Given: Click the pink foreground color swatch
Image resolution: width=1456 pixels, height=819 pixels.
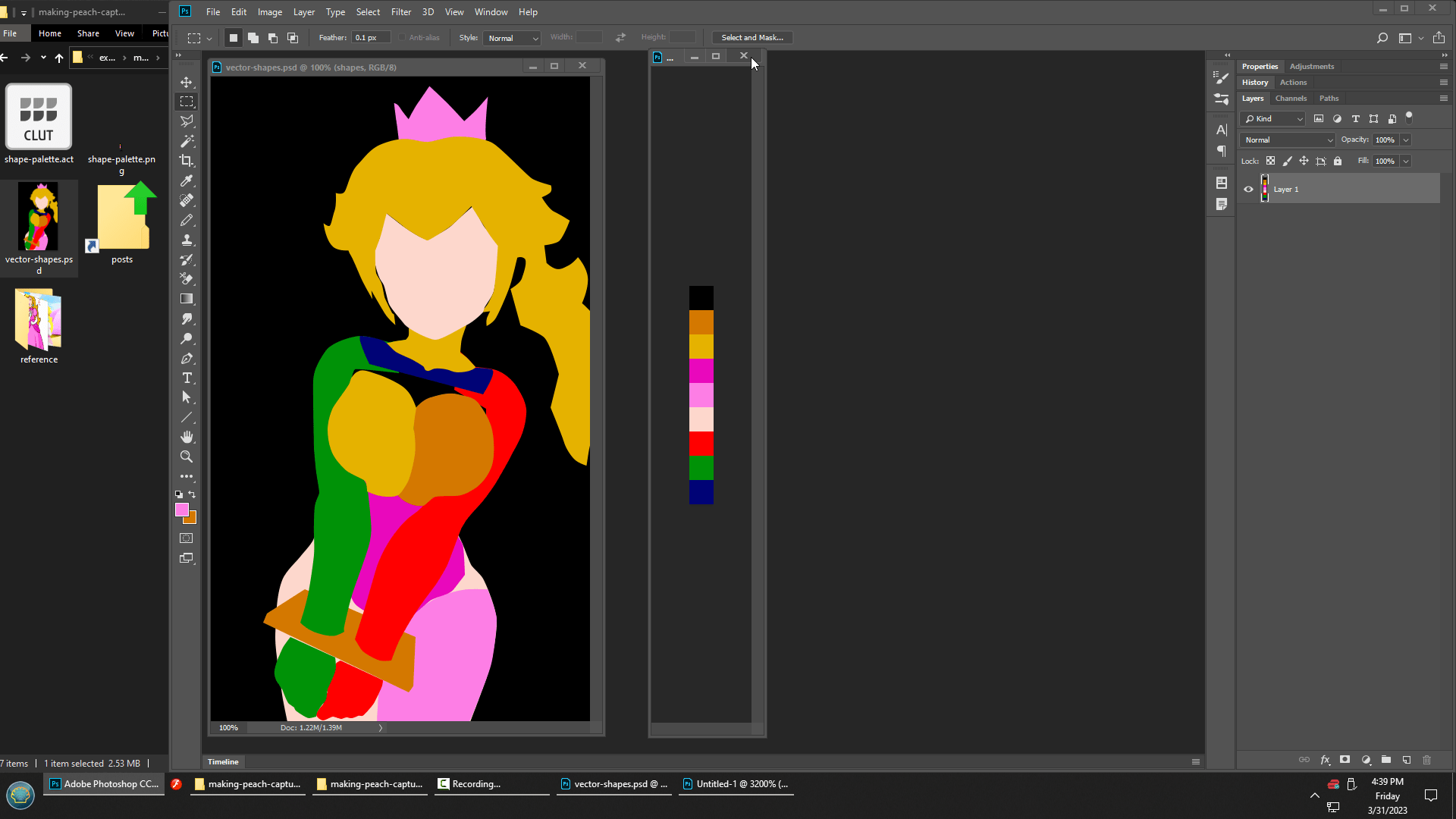Looking at the screenshot, I should coord(182,510).
